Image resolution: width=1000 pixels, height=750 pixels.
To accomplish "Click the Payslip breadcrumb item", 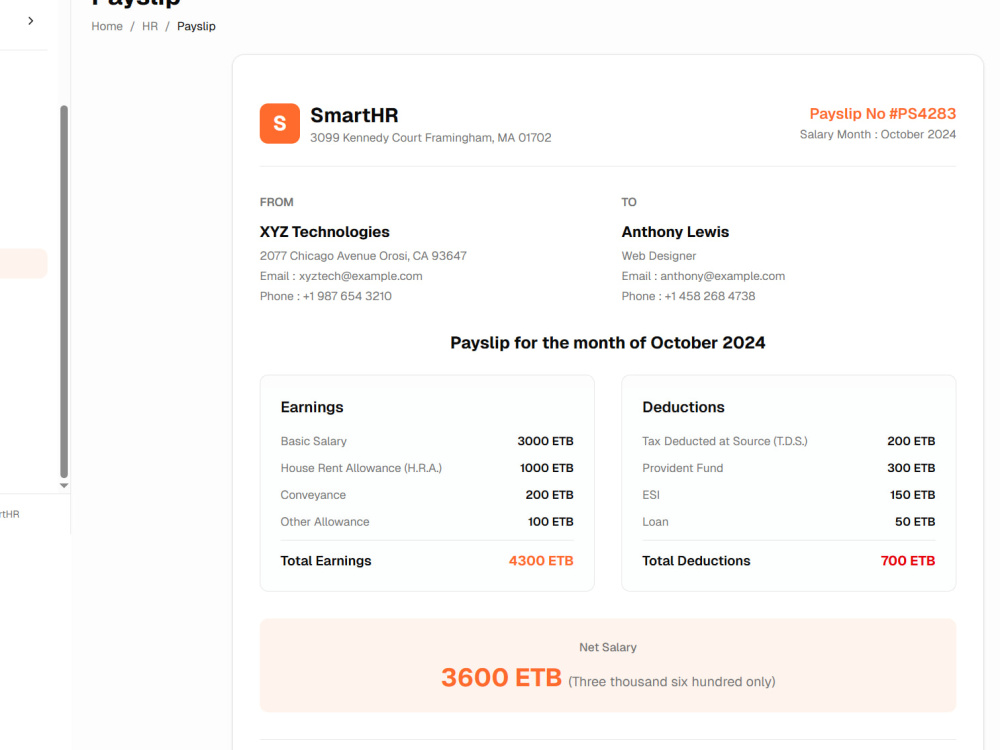I will [196, 26].
